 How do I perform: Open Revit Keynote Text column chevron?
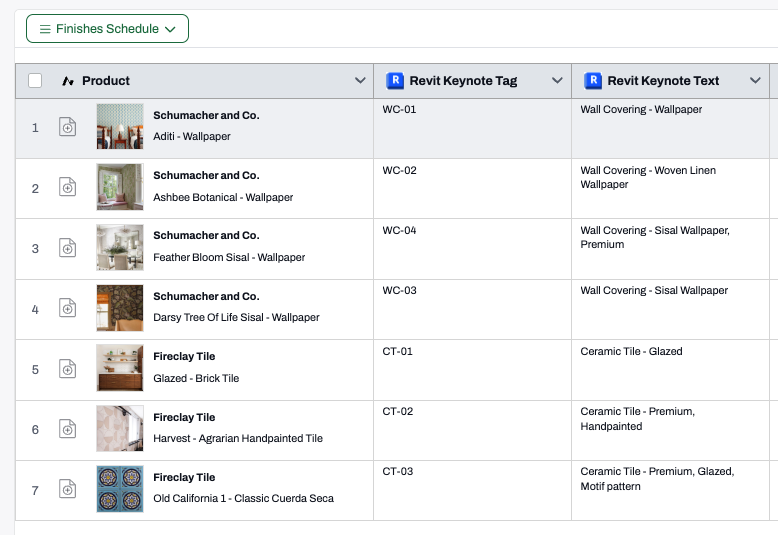[x=755, y=80]
